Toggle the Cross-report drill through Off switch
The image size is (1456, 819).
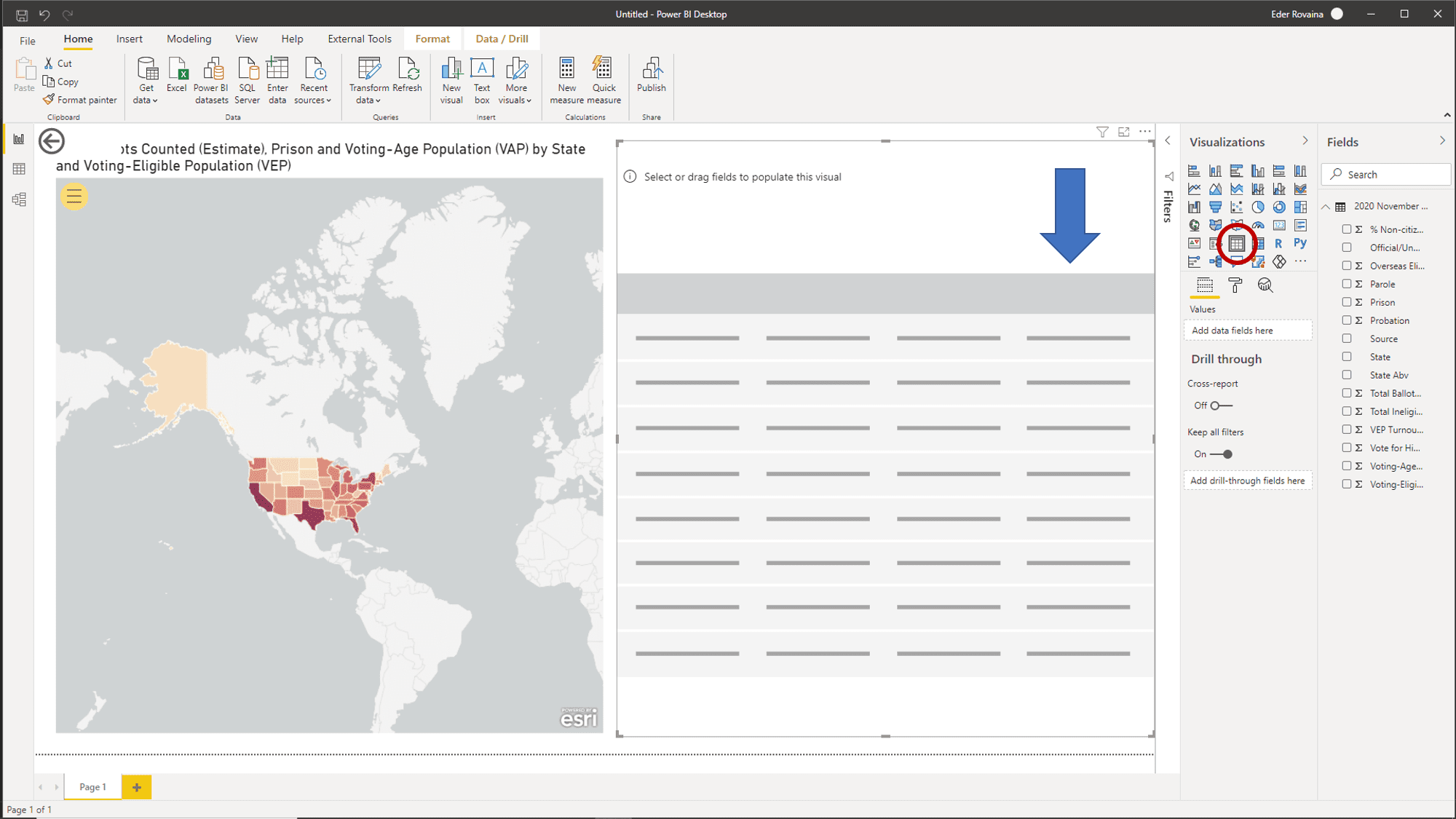[x=1218, y=405]
